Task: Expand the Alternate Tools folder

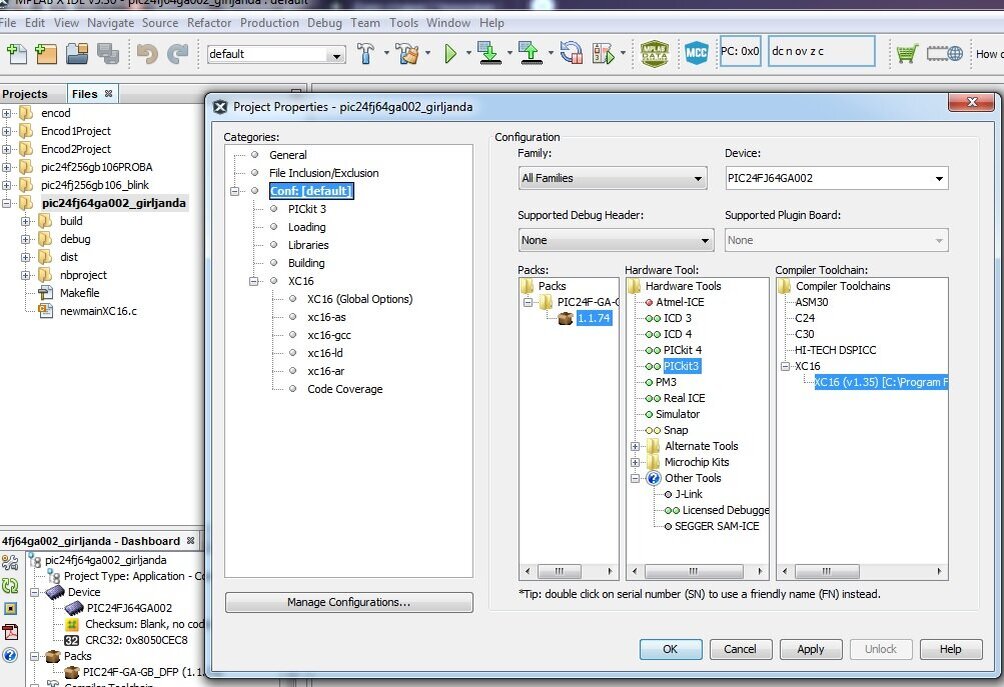Action: coord(635,446)
